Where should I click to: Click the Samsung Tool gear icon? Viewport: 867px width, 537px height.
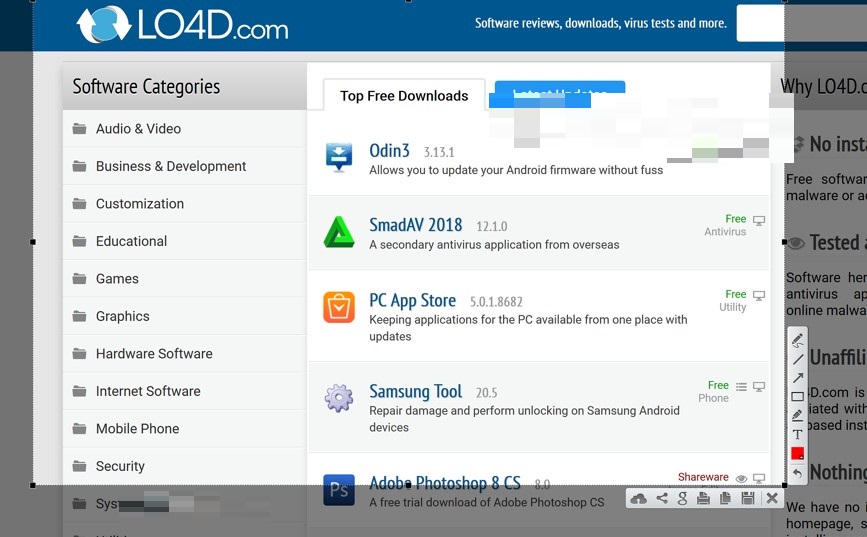[339, 398]
